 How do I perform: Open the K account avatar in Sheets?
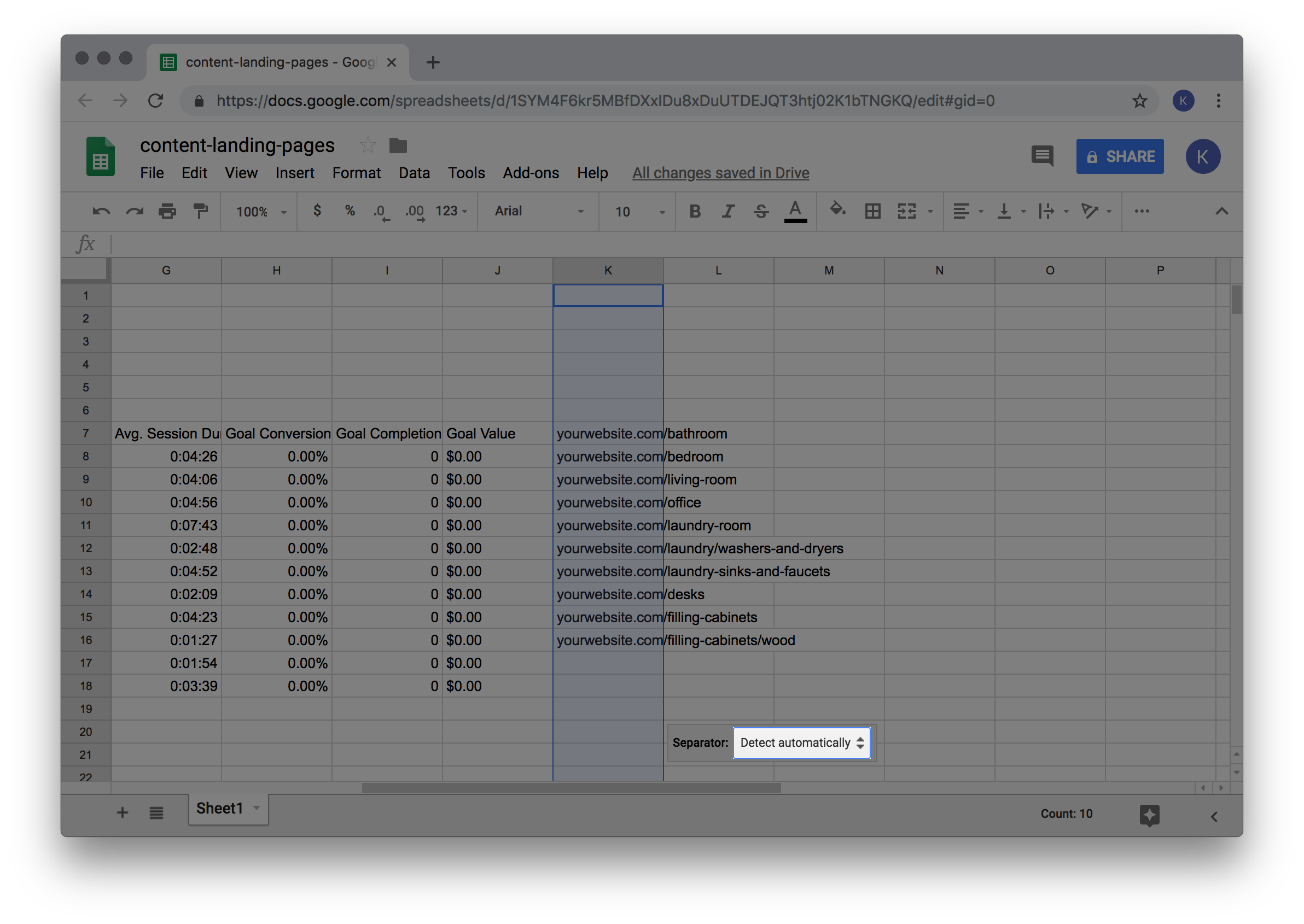tap(1202, 156)
